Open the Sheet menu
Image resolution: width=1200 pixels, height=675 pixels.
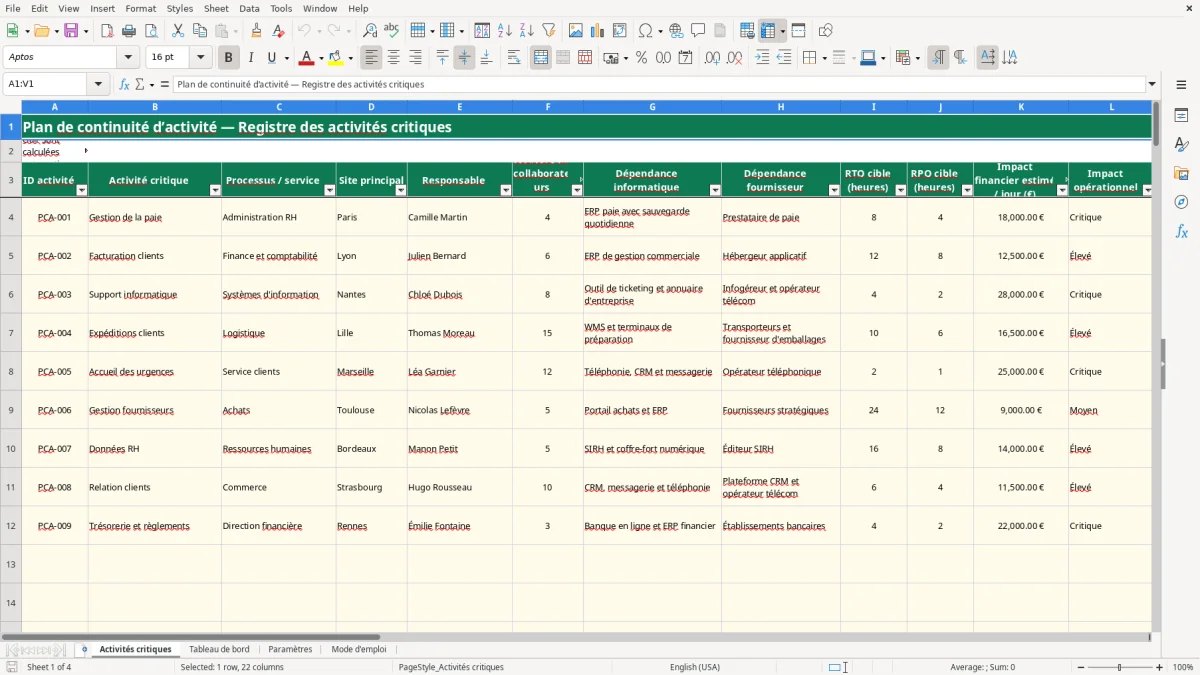[216, 8]
